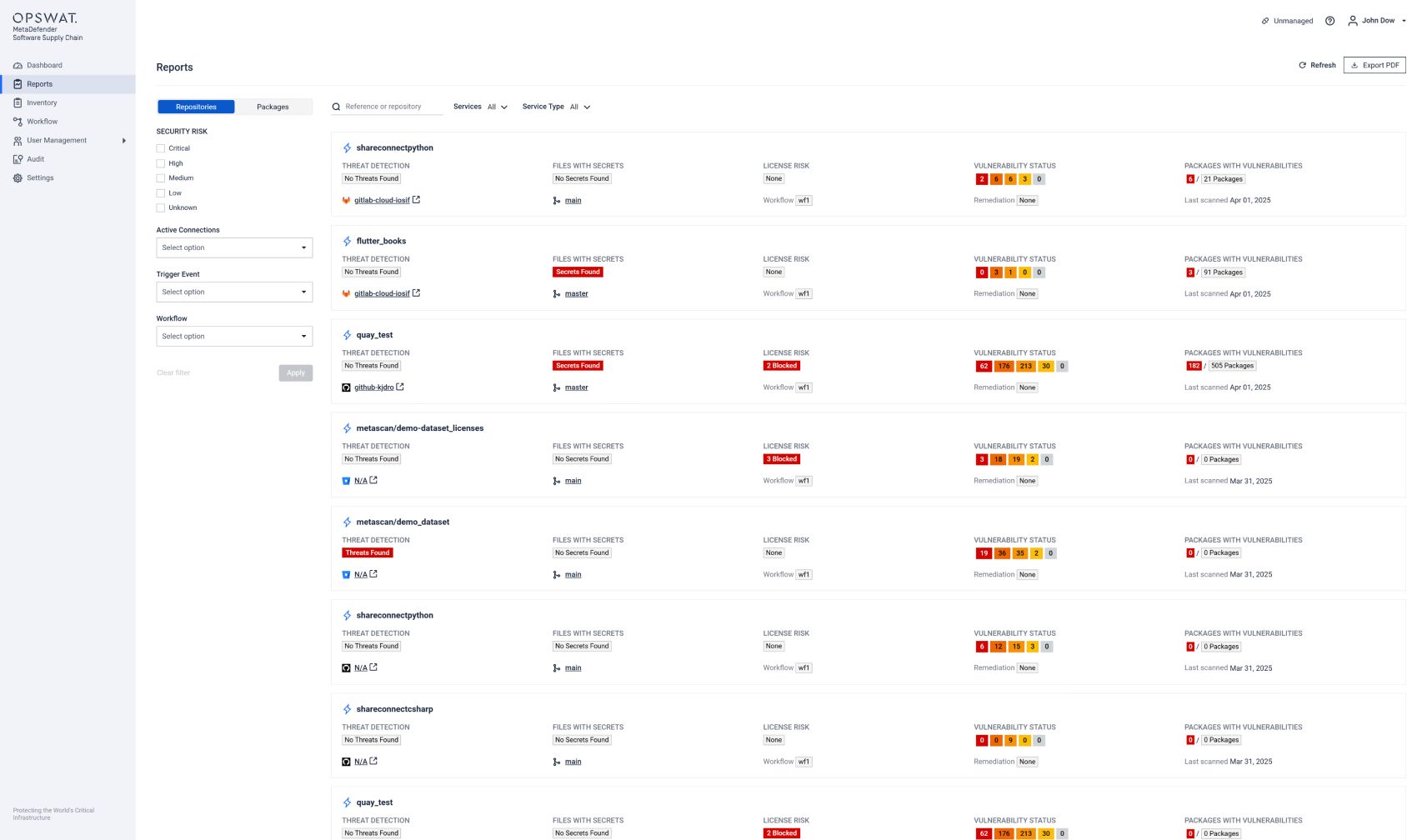1427x840 pixels.
Task: Open the Service Type dropdown
Action: pos(582,107)
